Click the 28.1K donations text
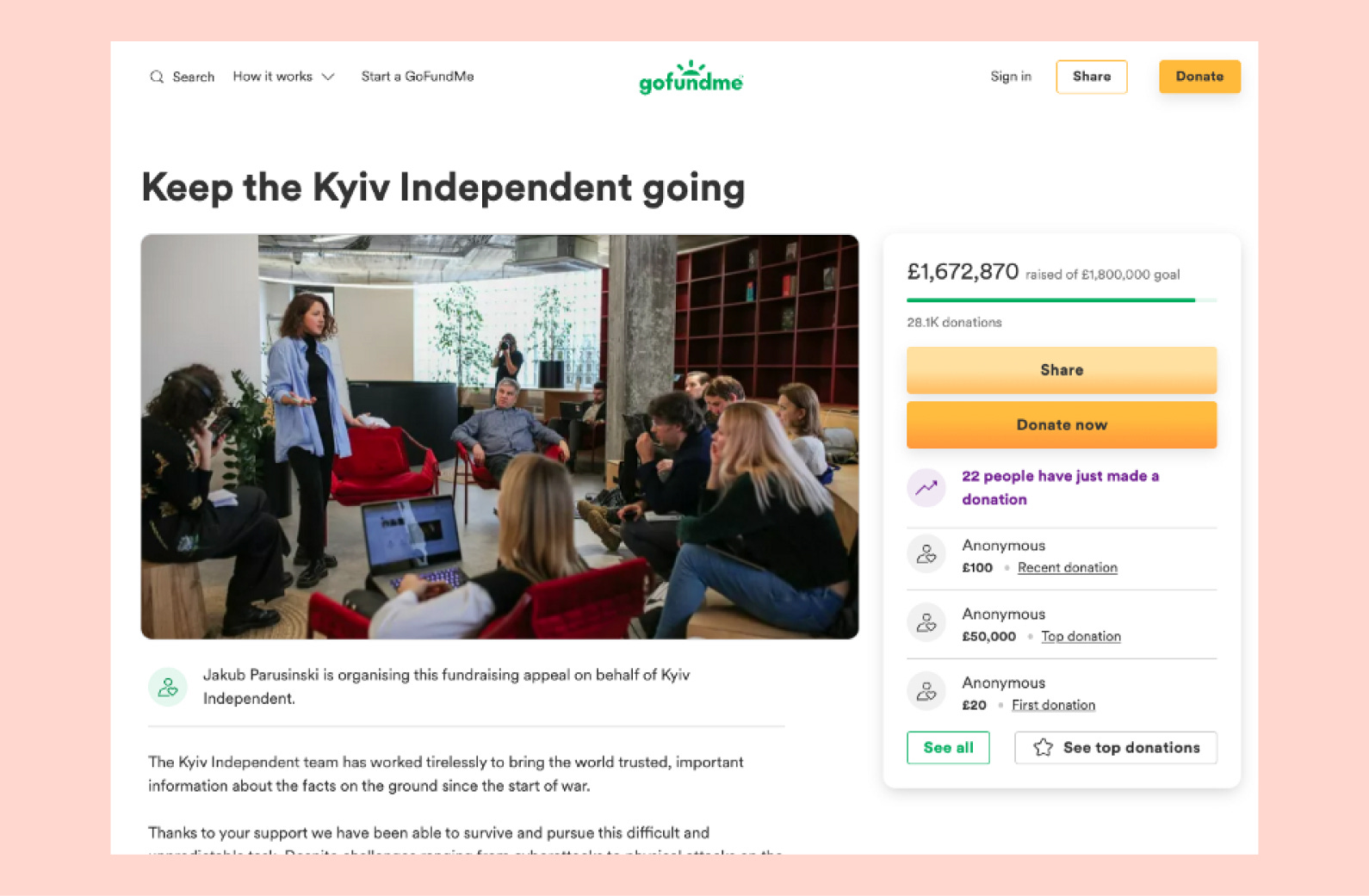Viewport: 1369px width, 896px height. [x=954, y=322]
